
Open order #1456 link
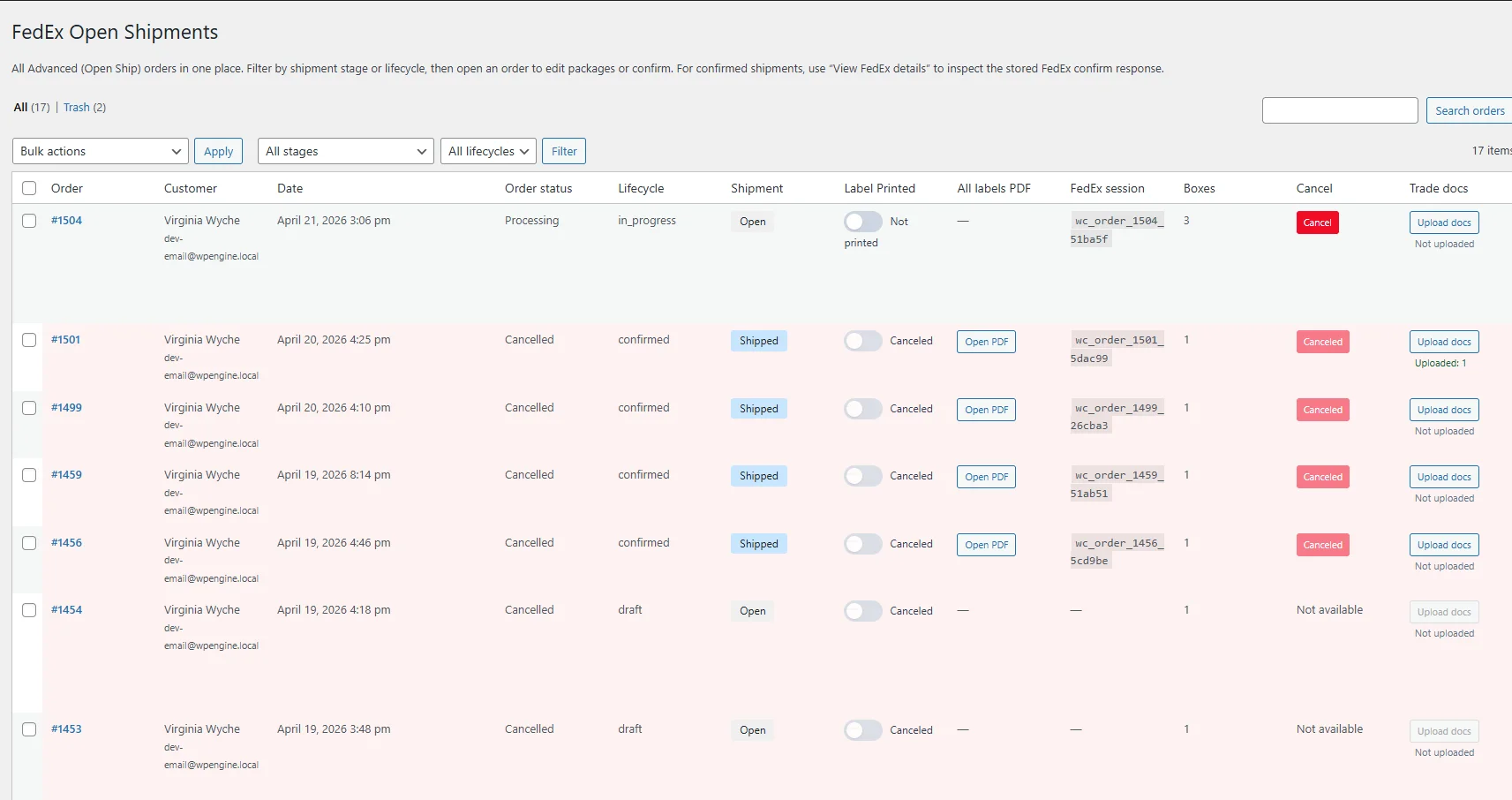[66, 543]
